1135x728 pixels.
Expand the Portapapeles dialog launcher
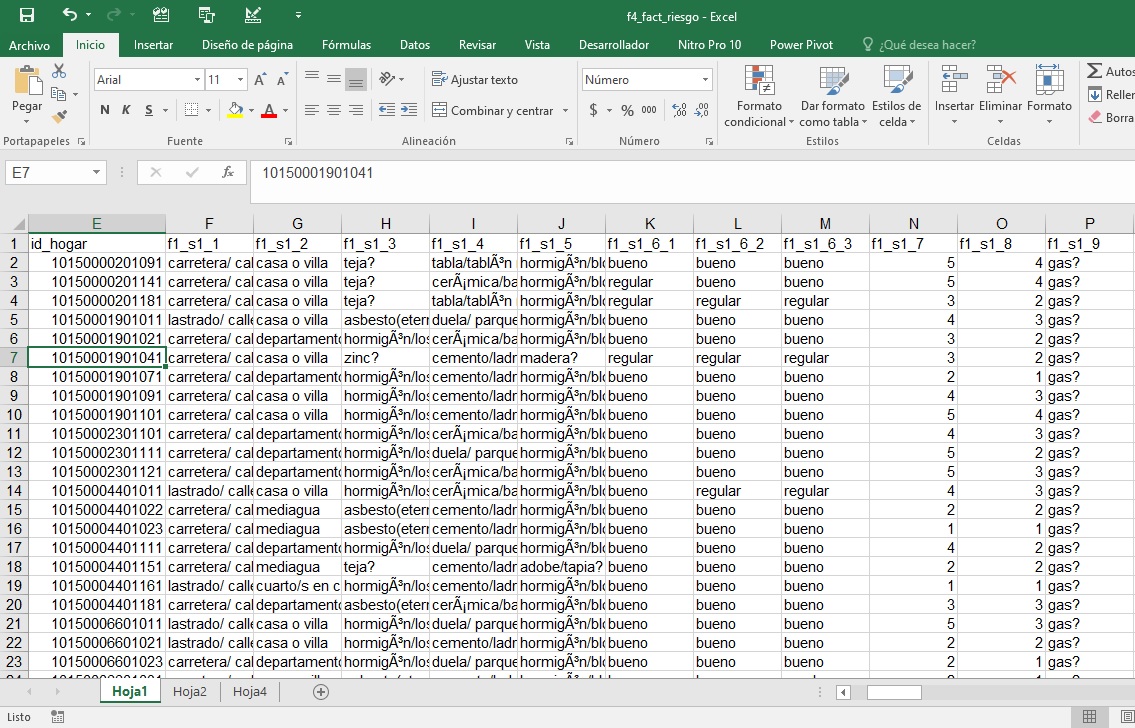click(x=80, y=141)
